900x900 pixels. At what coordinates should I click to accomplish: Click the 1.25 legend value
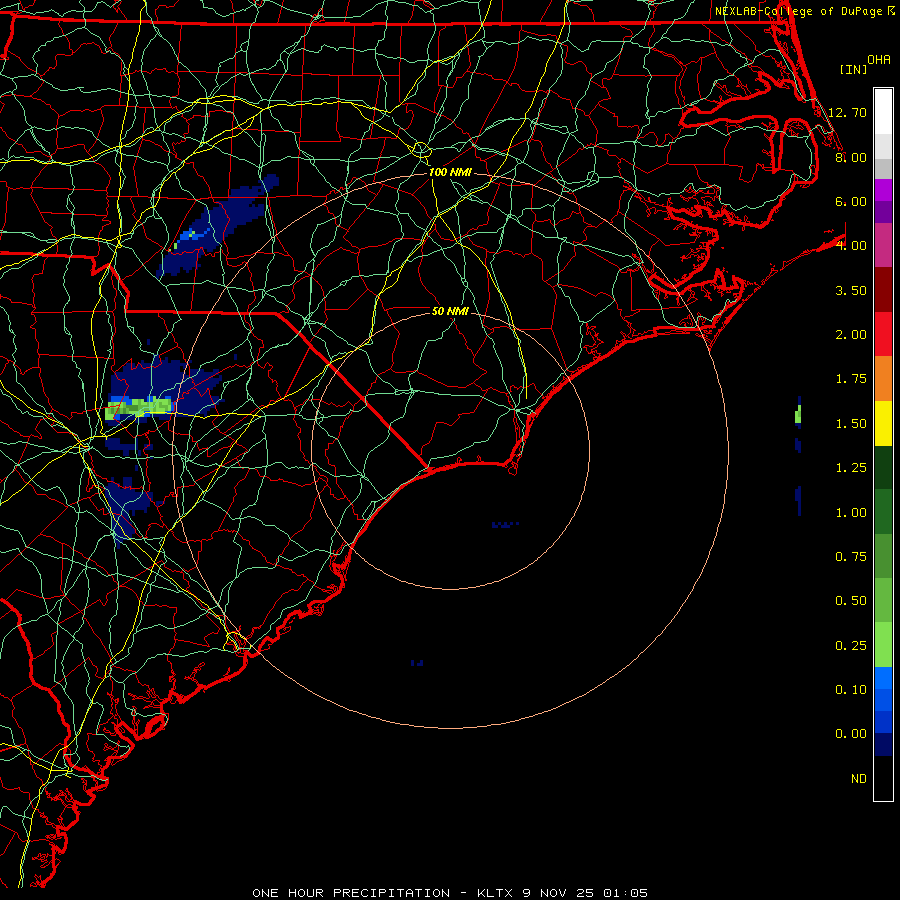(851, 468)
